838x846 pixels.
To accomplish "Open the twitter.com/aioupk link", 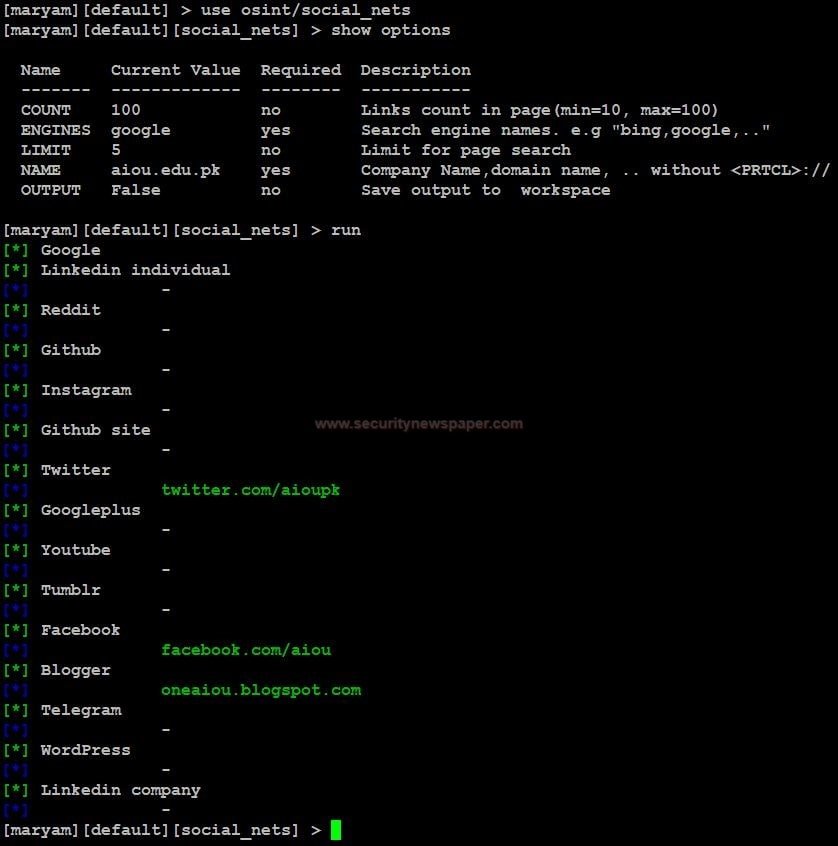I will 251,490.
